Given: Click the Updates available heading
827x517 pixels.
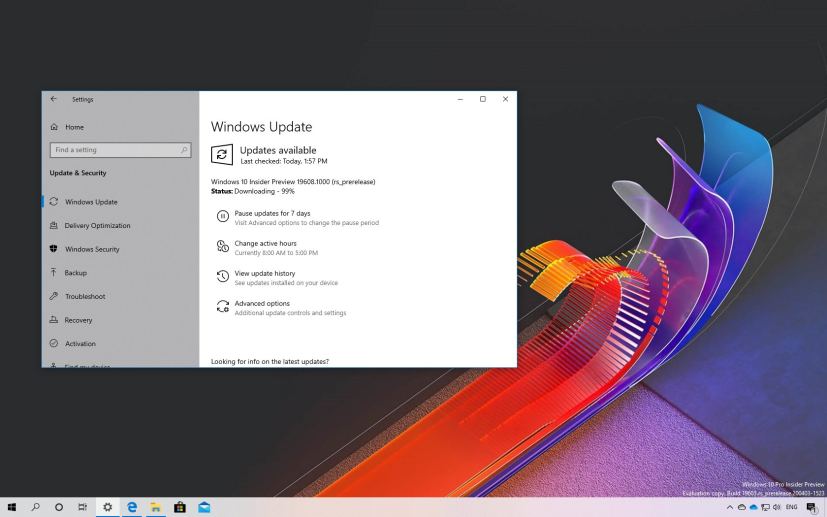Looking at the screenshot, I should pyautogui.click(x=278, y=150).
